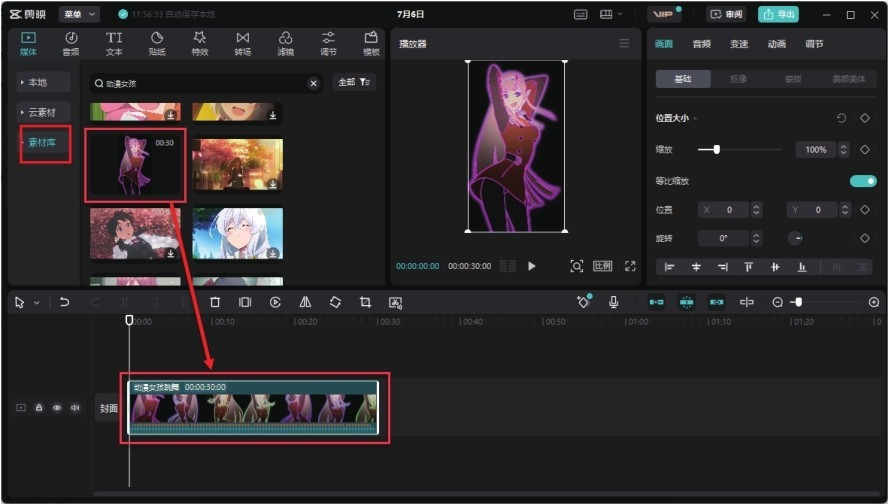Select the white-haired girl thumbnail
The height and width of the screenshot is (504, 888).
(x=238, y=233)
